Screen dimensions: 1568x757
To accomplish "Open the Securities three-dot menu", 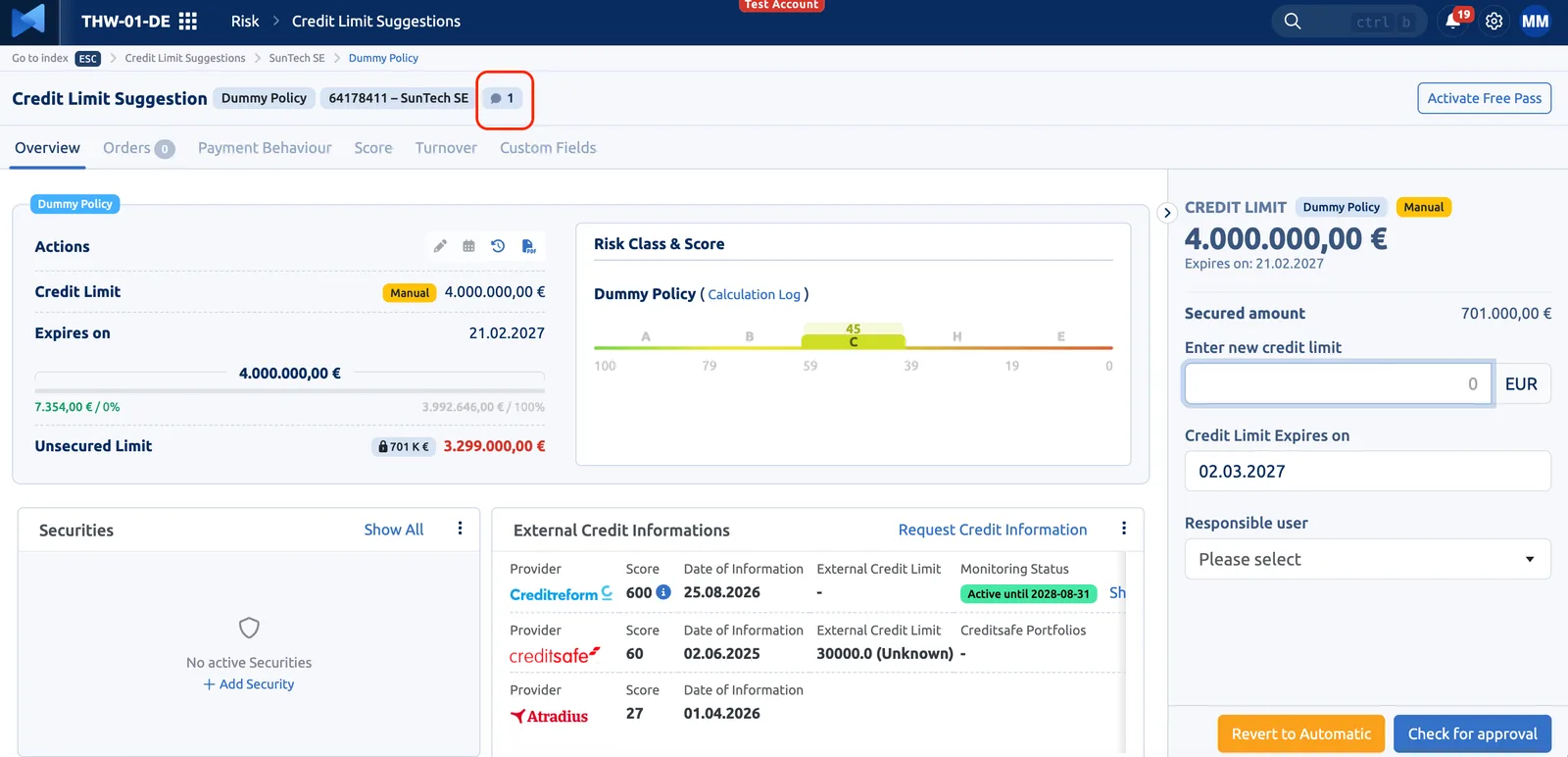I will tap(460, 529).
